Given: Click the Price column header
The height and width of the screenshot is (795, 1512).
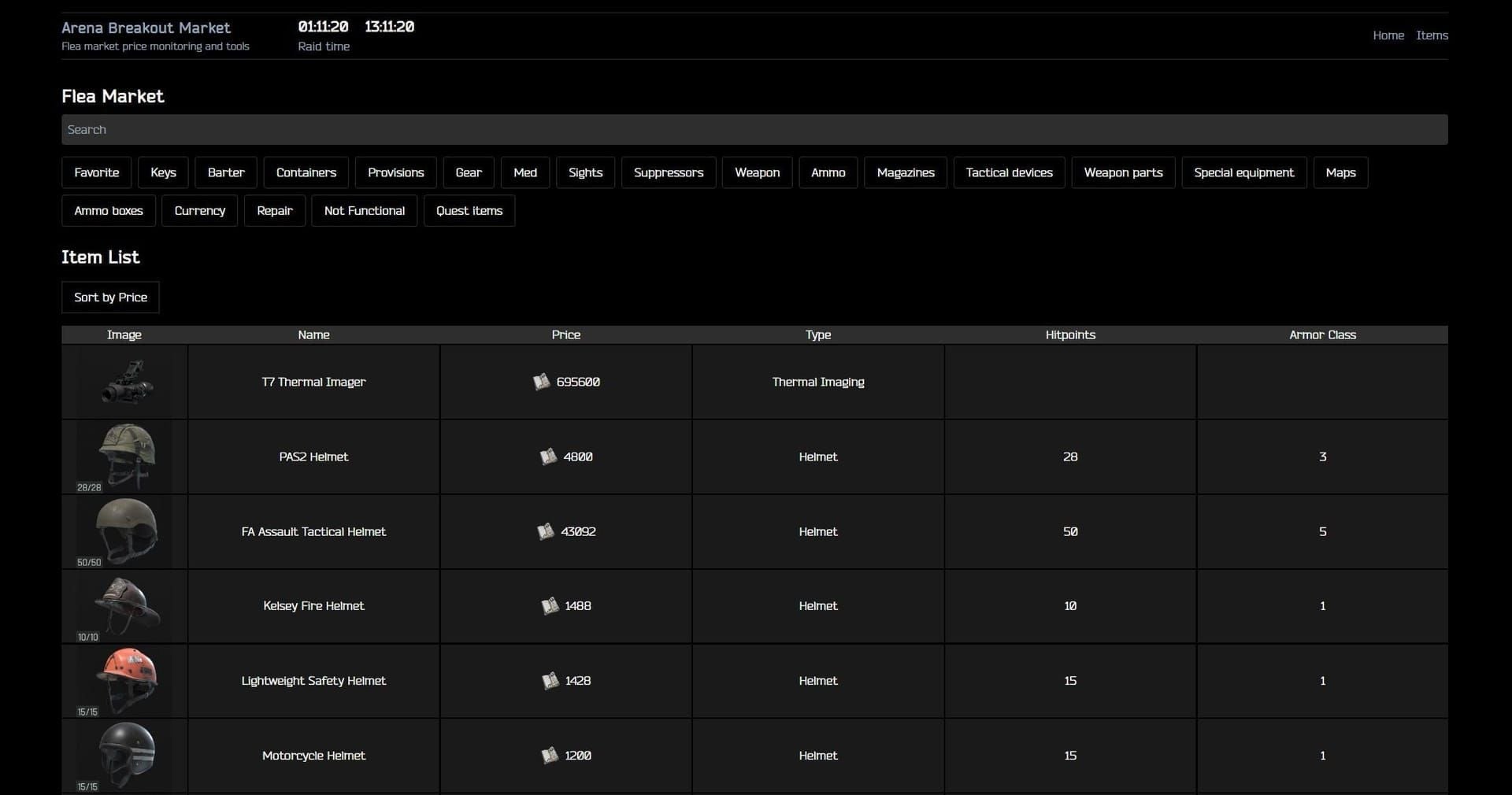Looking at the screenshot, I should (x=565, y=335).
